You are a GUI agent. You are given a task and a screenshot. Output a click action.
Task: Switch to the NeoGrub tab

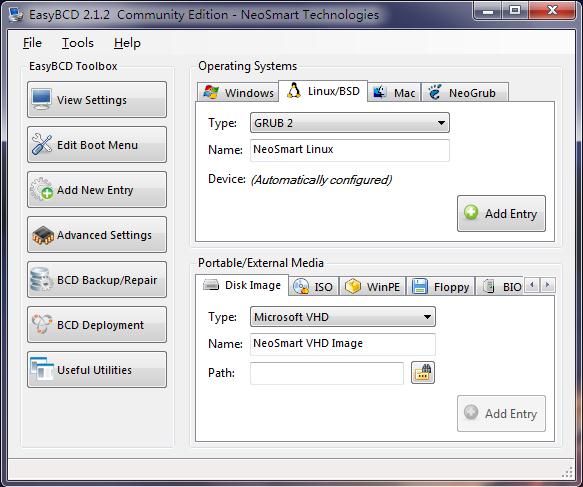point(464,92)
